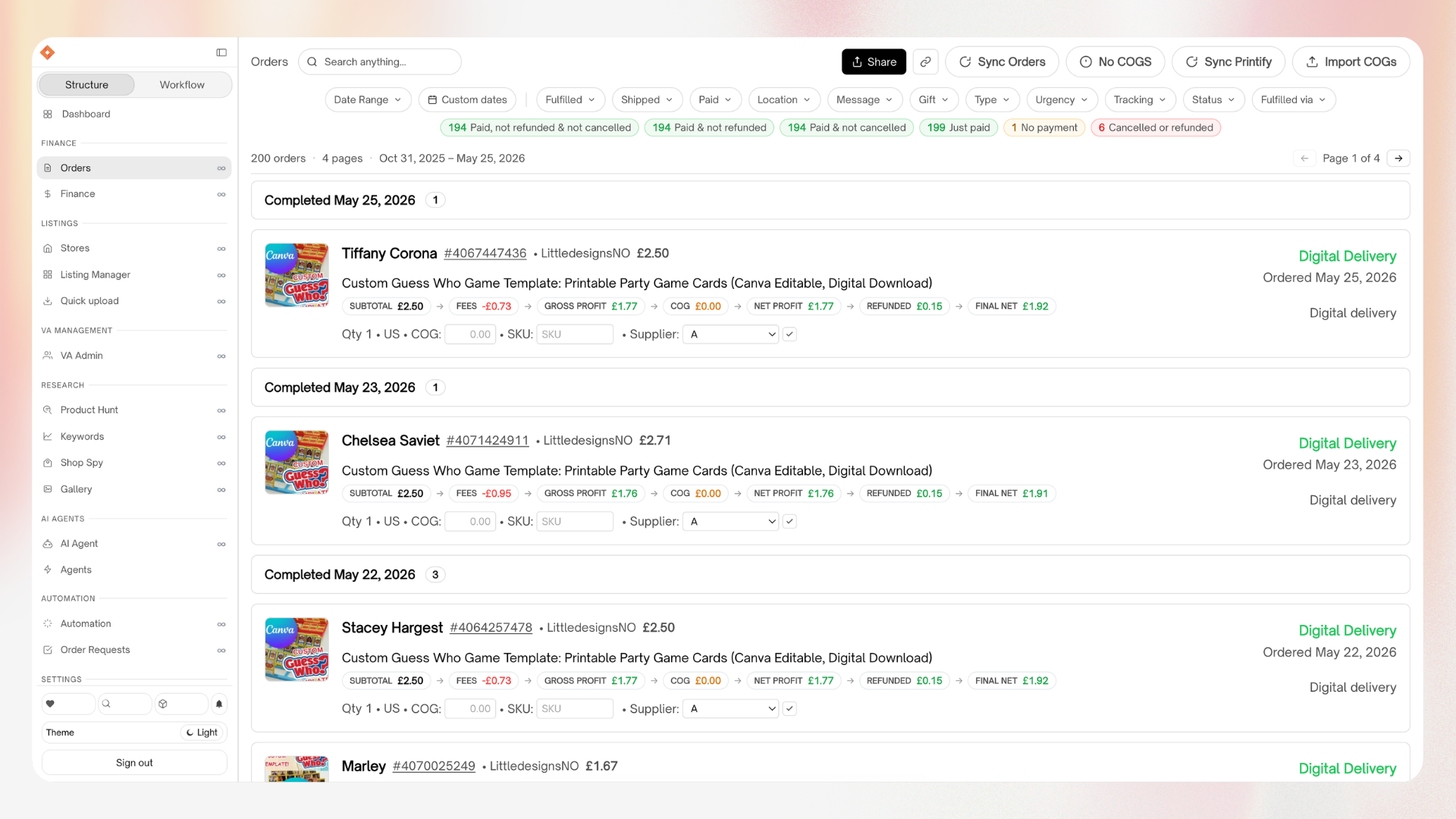Click the Search anything field
The width and height of the screenshot is (1456, 819).
click(380, 62)
